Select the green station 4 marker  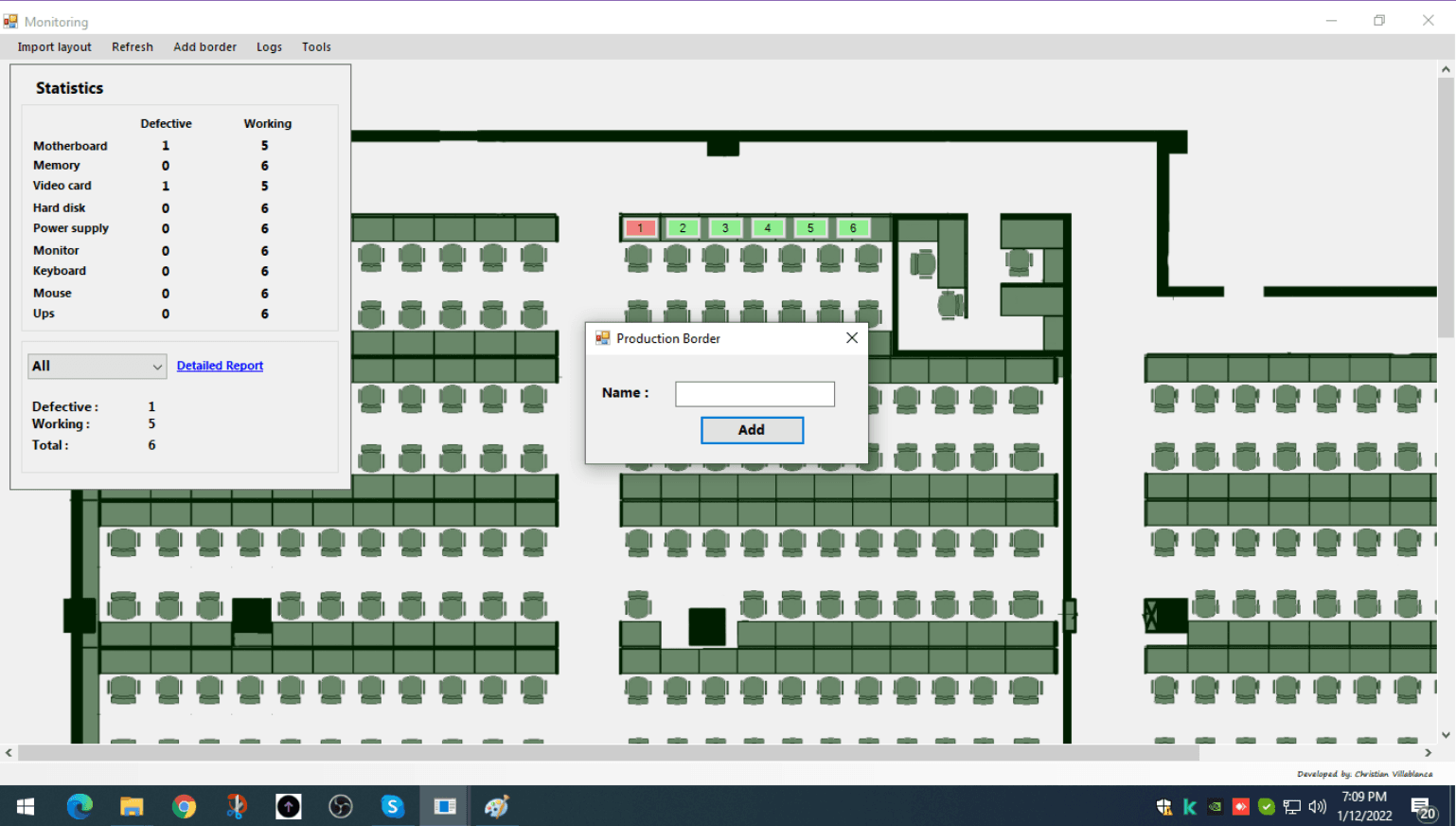768,227
